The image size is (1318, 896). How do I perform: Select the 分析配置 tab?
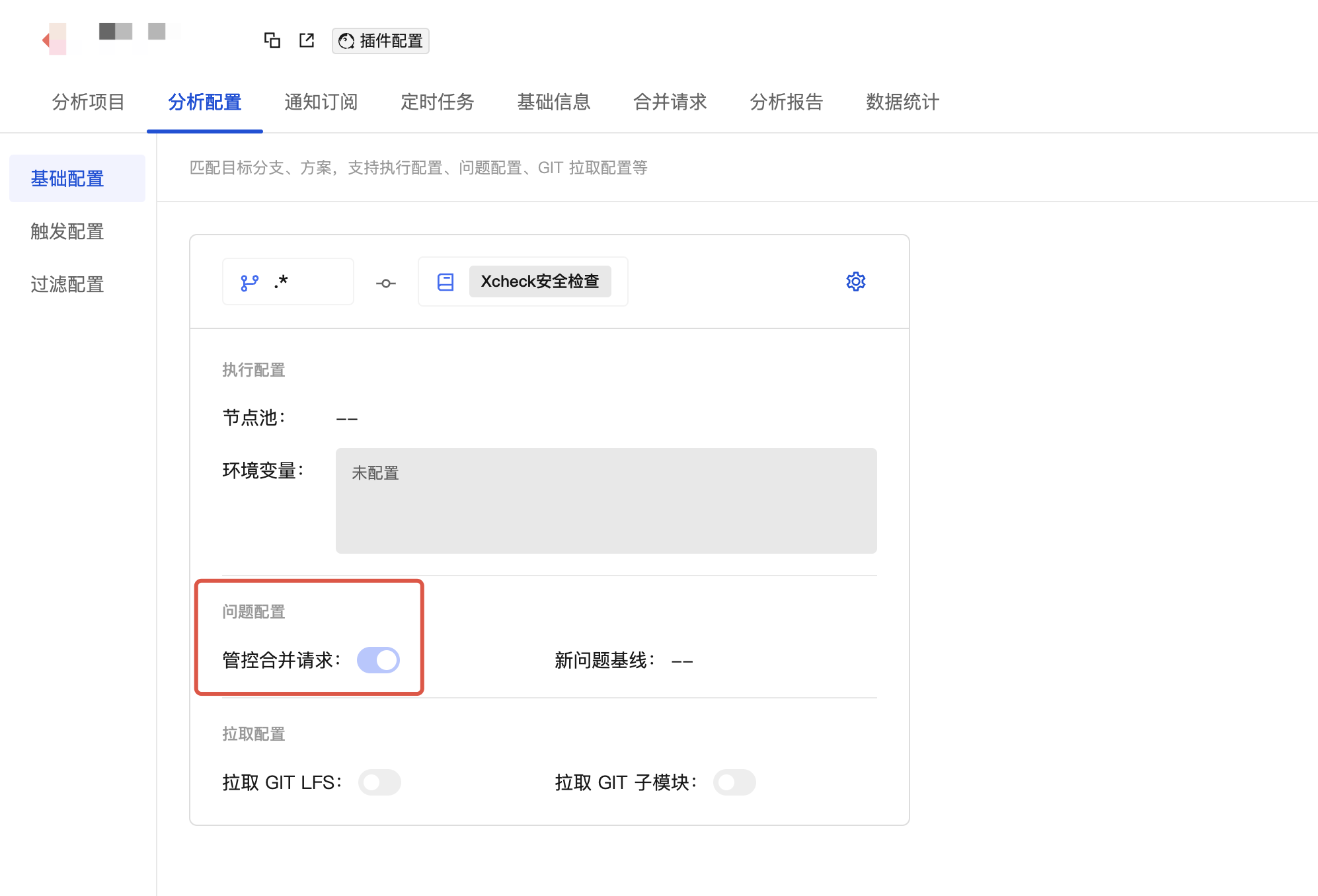point(205,102)
